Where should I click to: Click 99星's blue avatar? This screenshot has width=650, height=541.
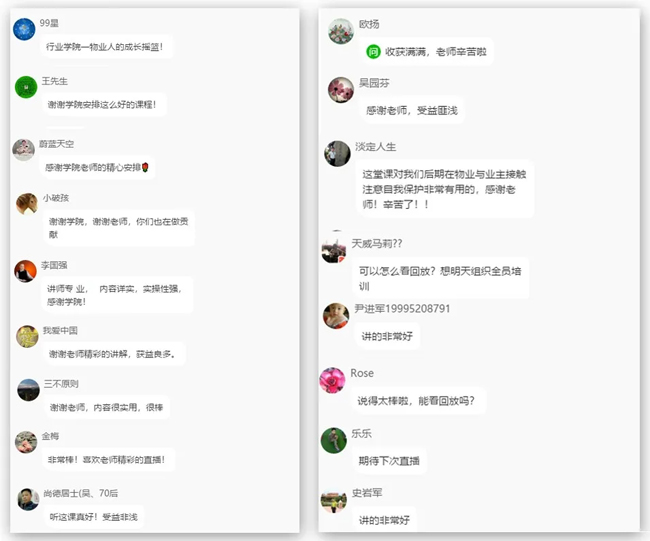pyautogui.click(x=24, y=29)
